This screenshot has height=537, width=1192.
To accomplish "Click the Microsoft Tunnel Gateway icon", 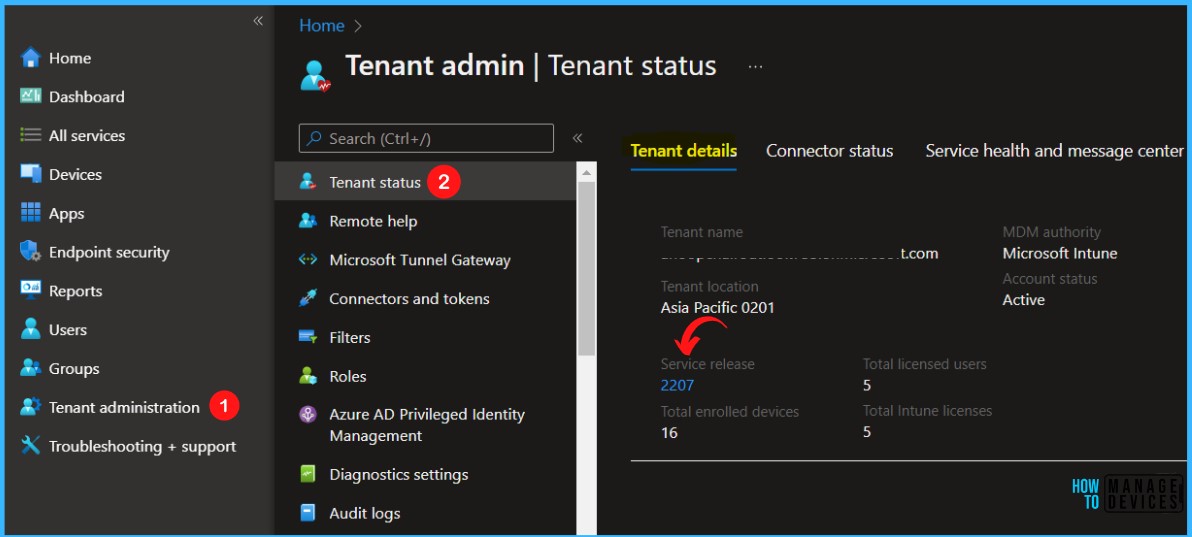I will click(x=308, y=259).
